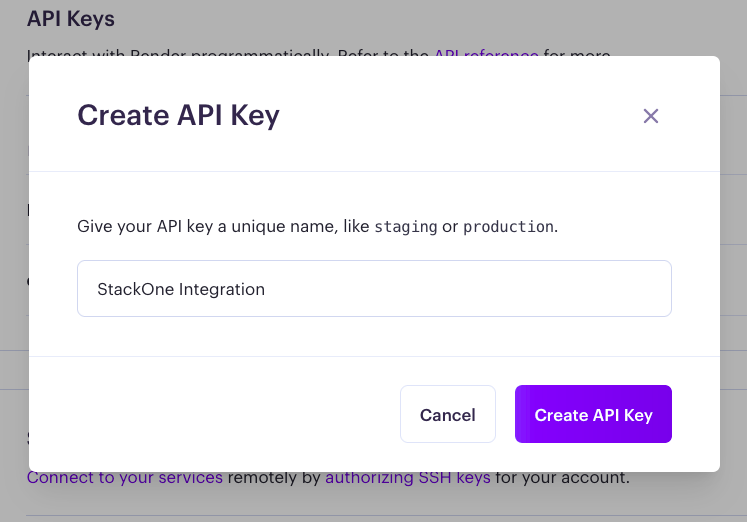Image resolution: width=747 pixels, height=522 pixels.
Task: Click the 'Give your API key a unique name' instruction
Action: [x=317, y=226]
